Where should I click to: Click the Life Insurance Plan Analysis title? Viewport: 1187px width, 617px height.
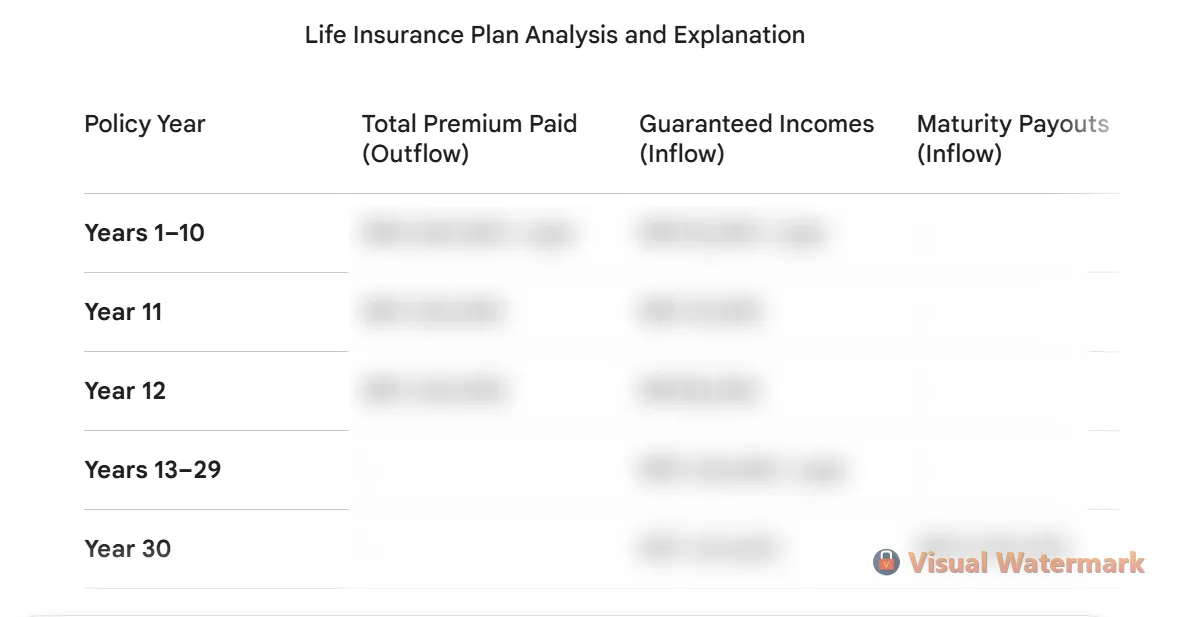click(x=554, y=35)
